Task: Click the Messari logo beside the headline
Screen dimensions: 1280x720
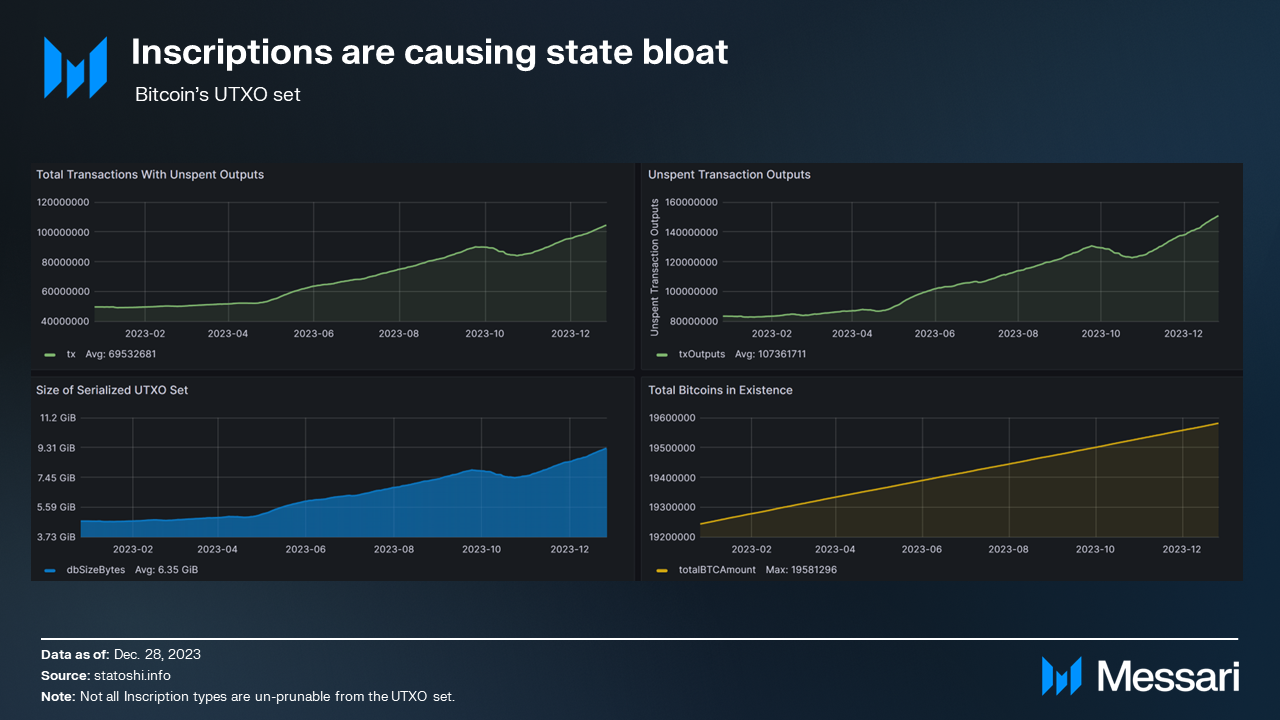Action: pyautogui.click(x=75, y=68)
